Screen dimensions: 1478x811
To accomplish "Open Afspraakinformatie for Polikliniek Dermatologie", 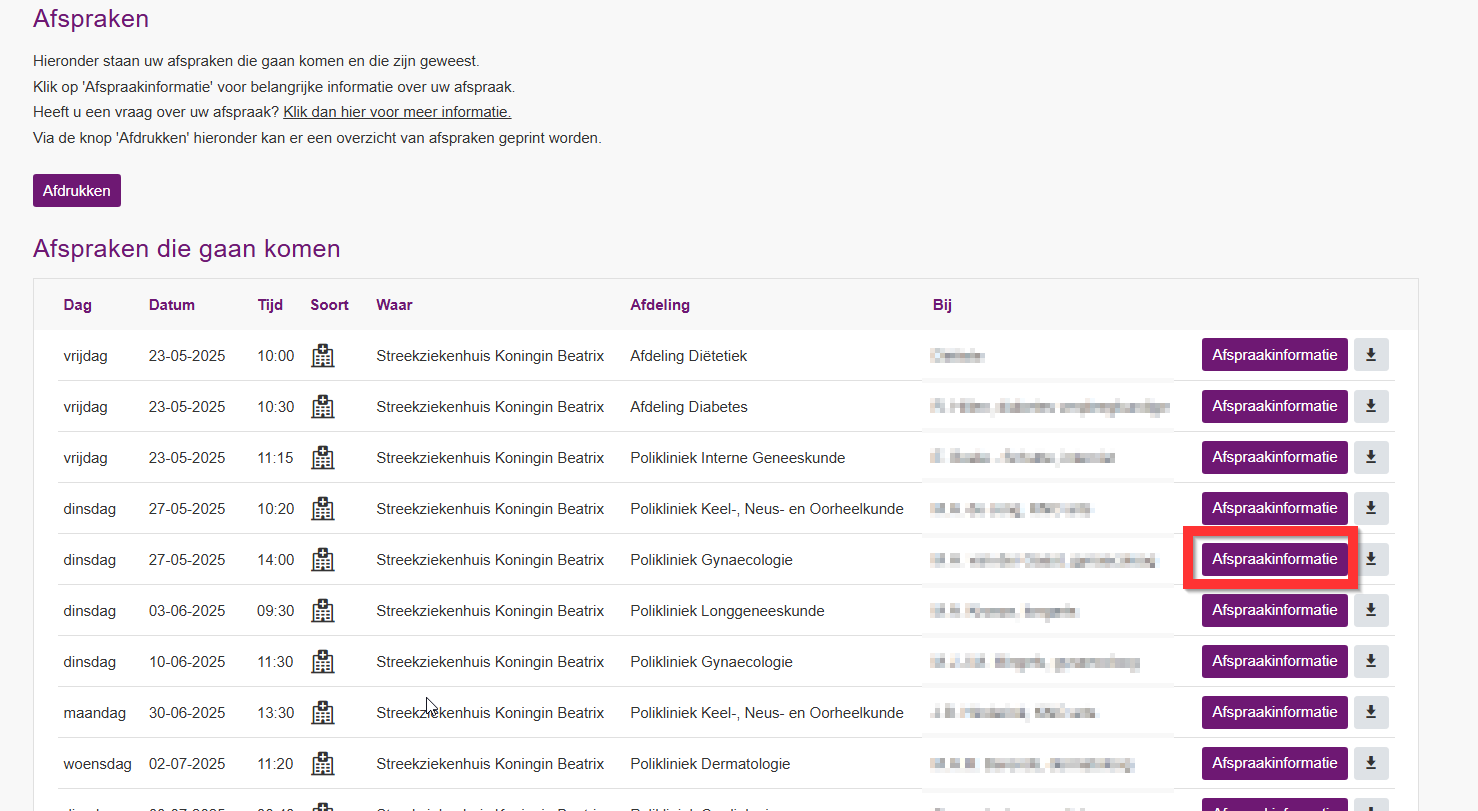I will (x=1275, y=763).
